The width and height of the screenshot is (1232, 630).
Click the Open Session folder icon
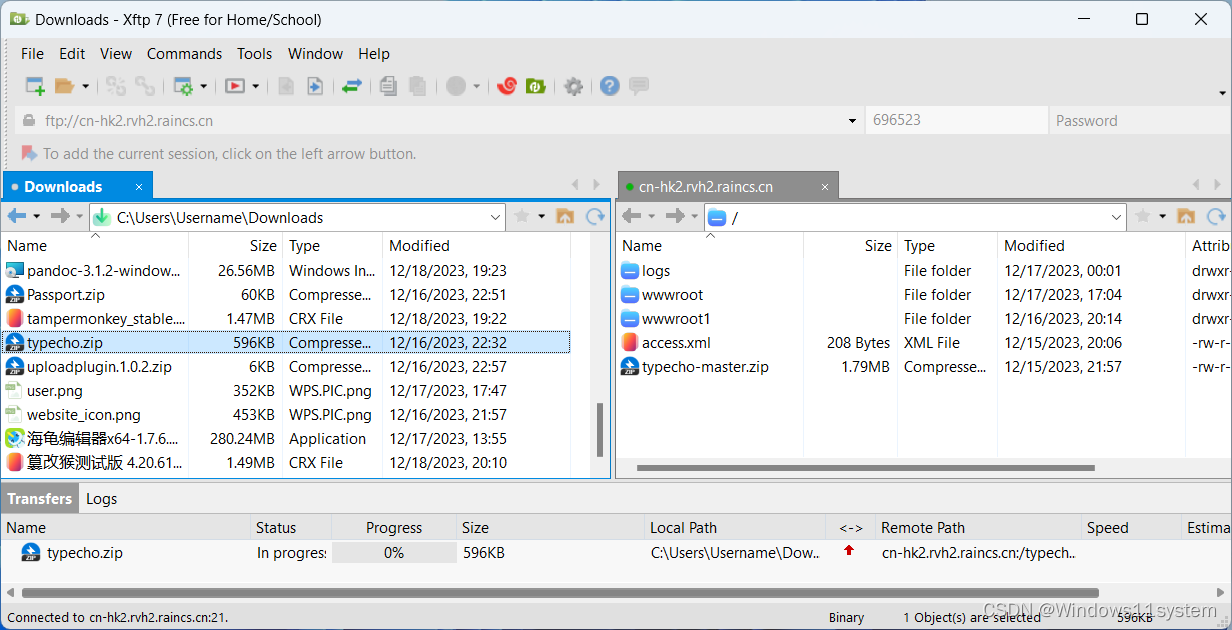(65, 86)
